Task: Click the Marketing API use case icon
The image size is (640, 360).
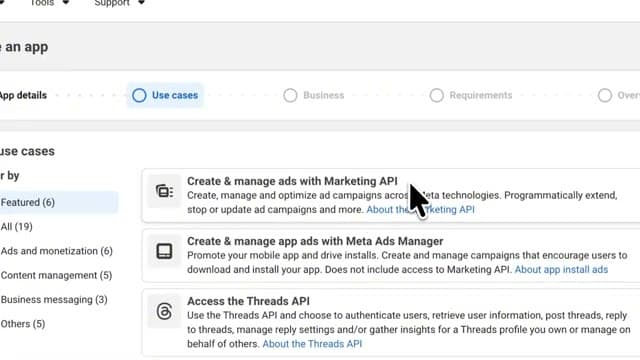Action: [x=164, y=191]
